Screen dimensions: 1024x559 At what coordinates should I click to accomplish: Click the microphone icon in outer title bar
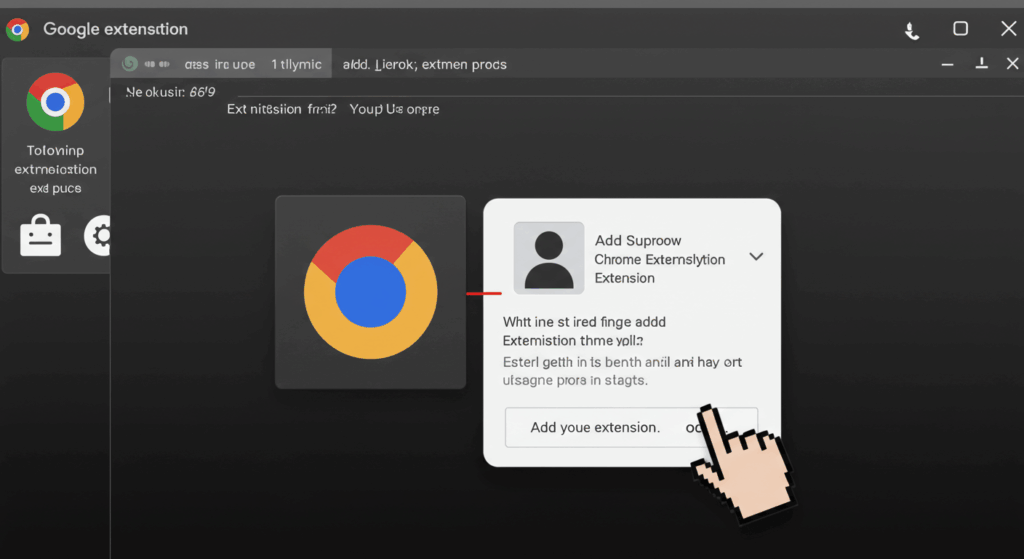click(912, 30)
